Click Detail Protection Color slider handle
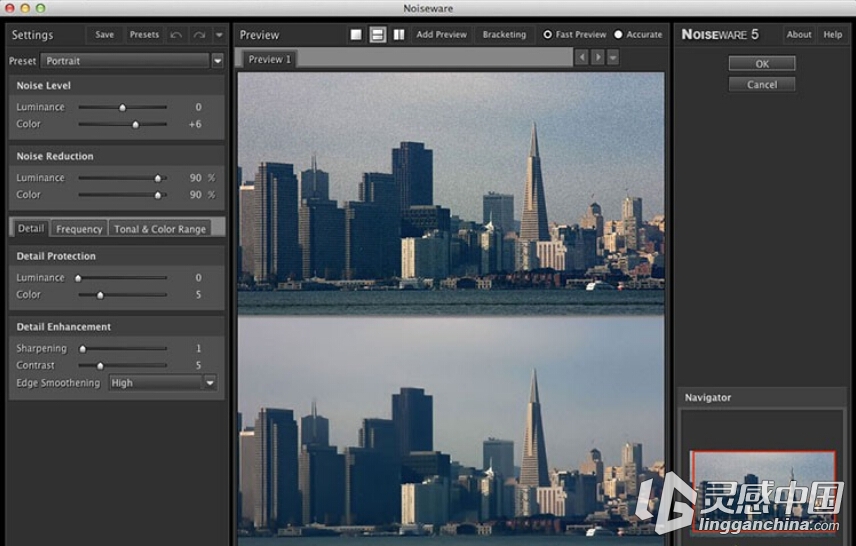The image size is (856, 546). click(x=100, y=295)
